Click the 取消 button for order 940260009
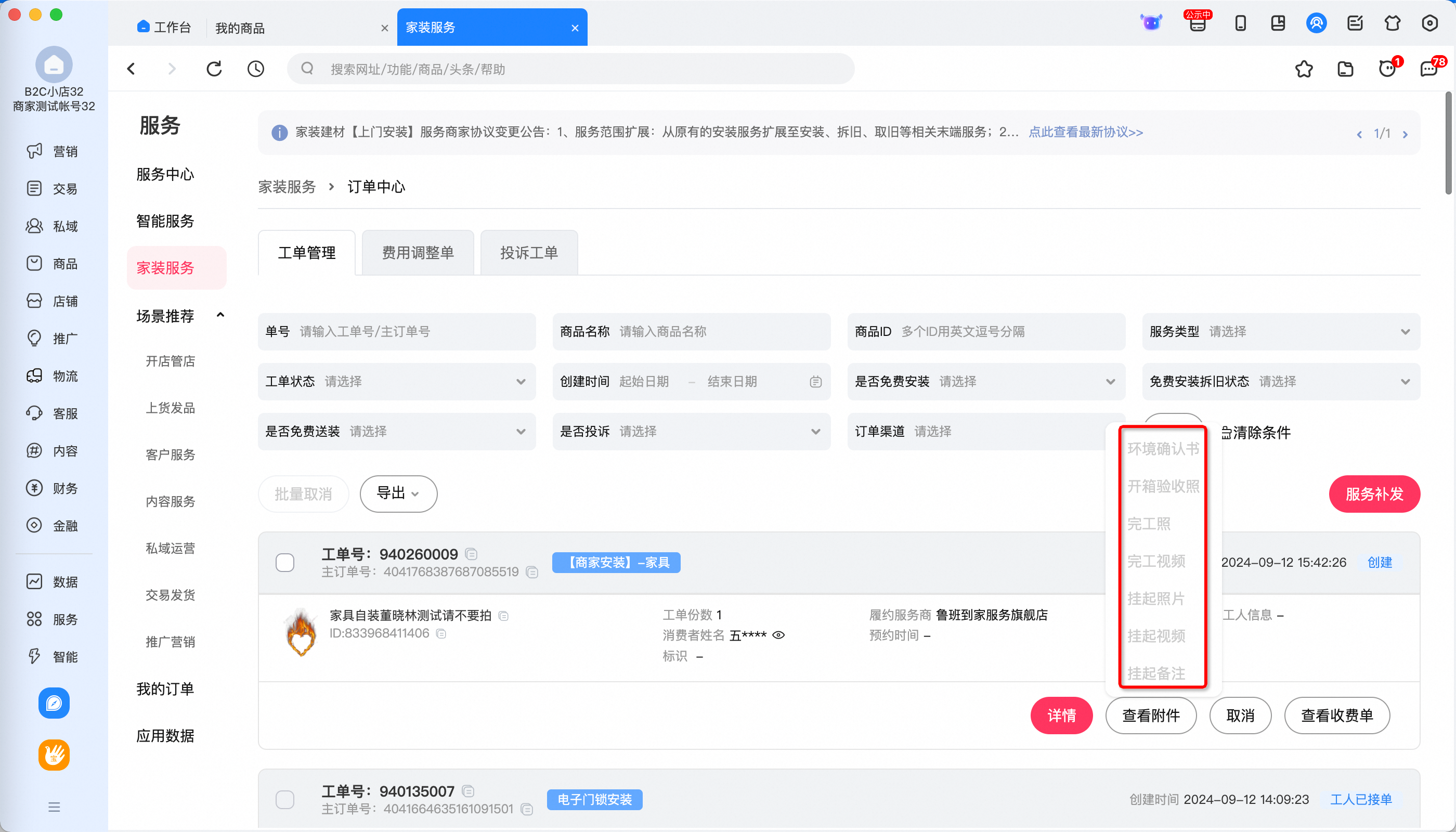The width and height of the screenshot is (1456, 832). [1240, 715]
